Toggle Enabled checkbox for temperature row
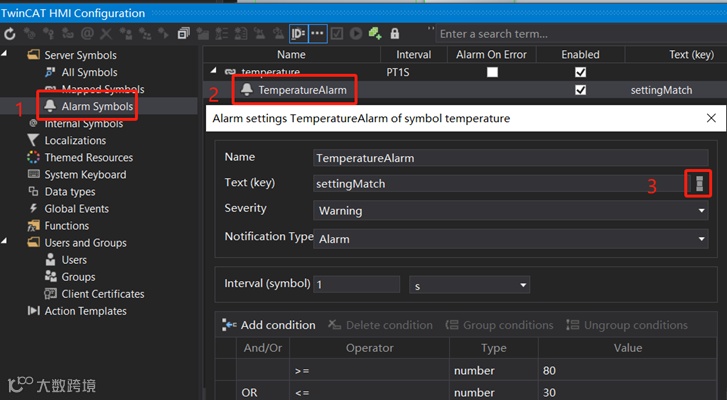 tap(580, 72)
